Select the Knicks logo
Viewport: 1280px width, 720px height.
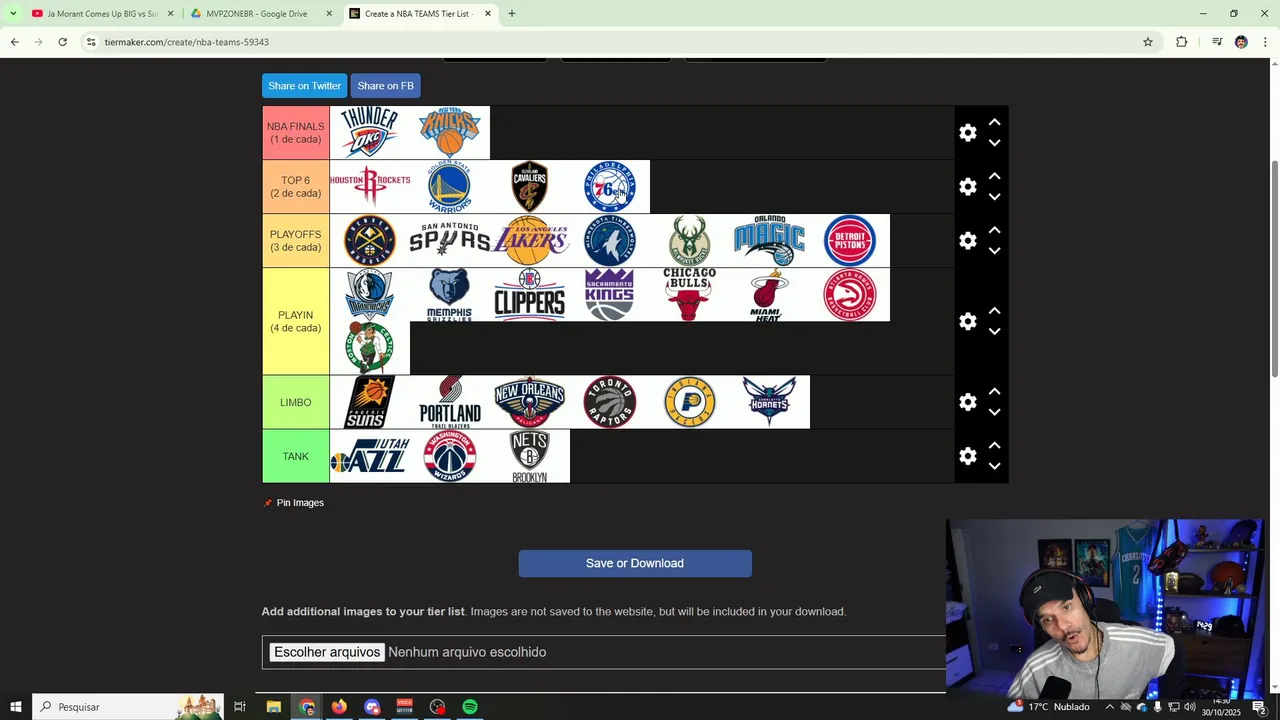(x=450, y=133)
